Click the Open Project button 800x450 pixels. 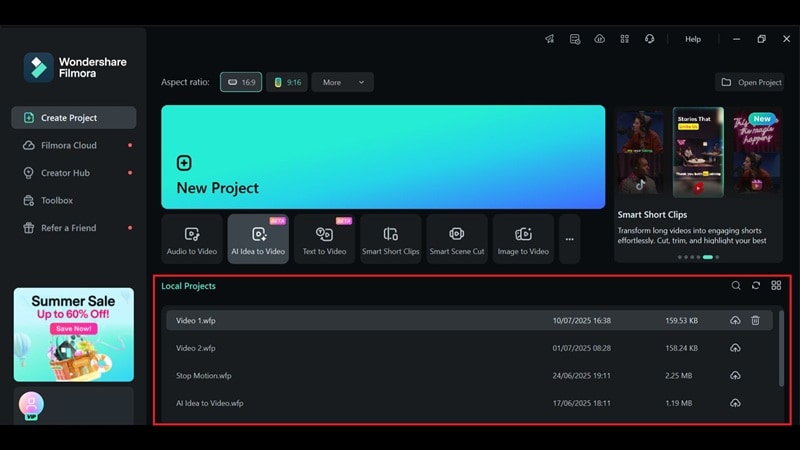(749, 82)
